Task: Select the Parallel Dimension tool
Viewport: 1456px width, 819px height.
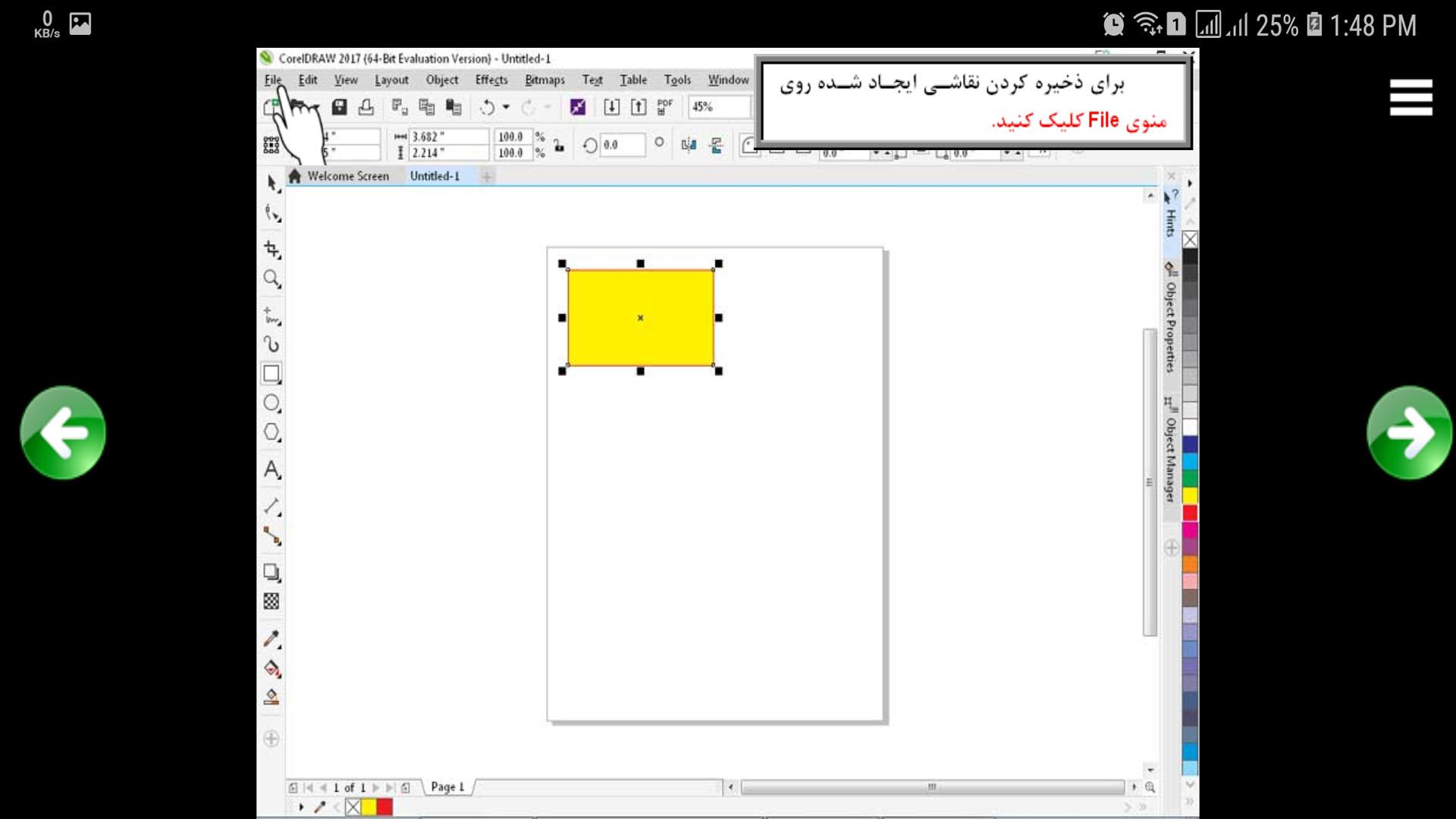Action: 271,506
